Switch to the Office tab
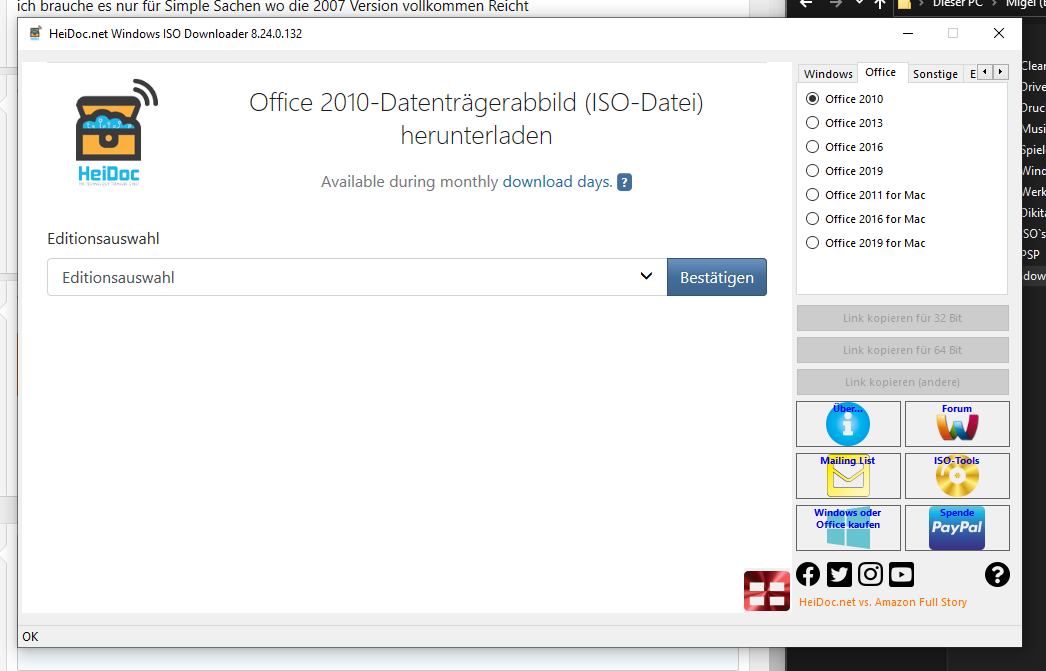This screenshot has height=671, width=1046. (x=881, y=72)
